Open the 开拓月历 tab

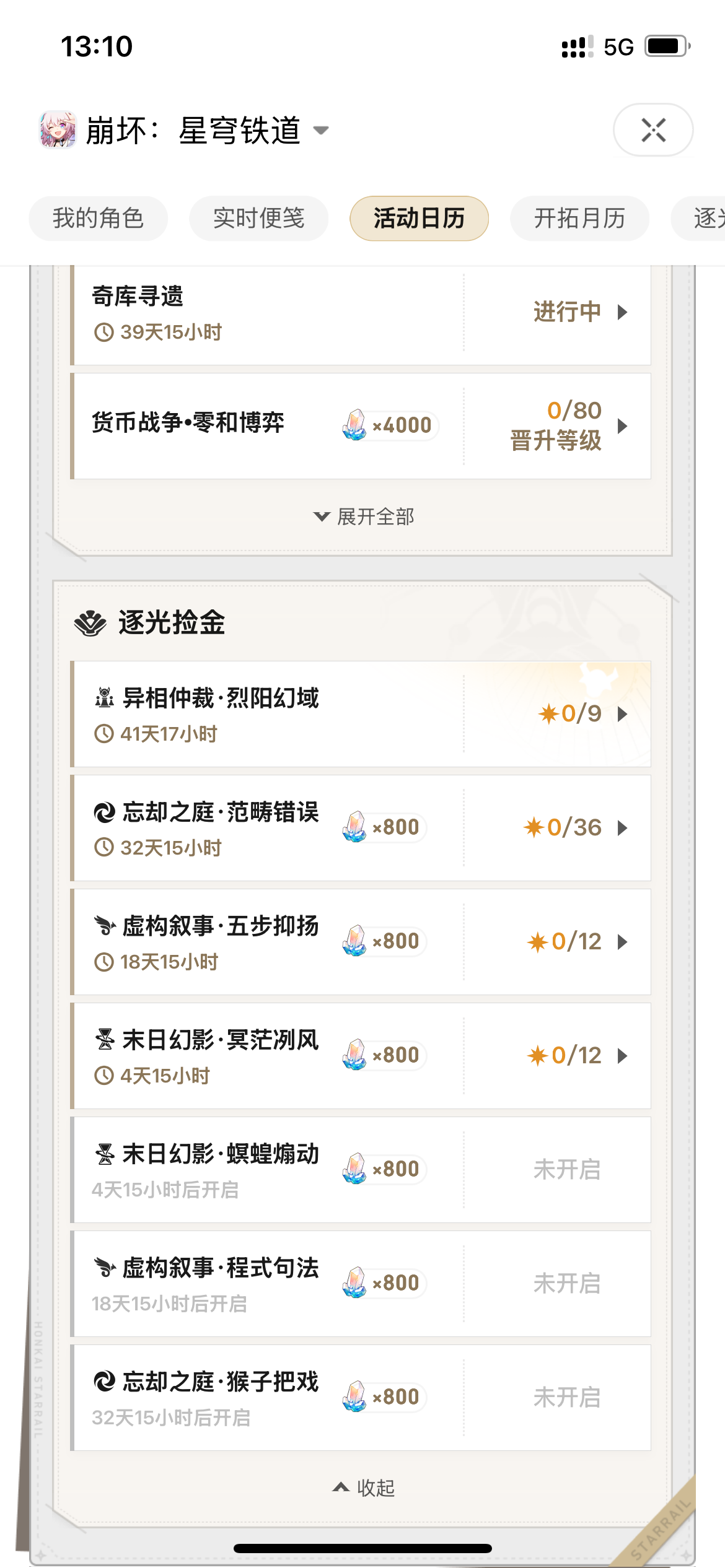[x=579, y=219]
